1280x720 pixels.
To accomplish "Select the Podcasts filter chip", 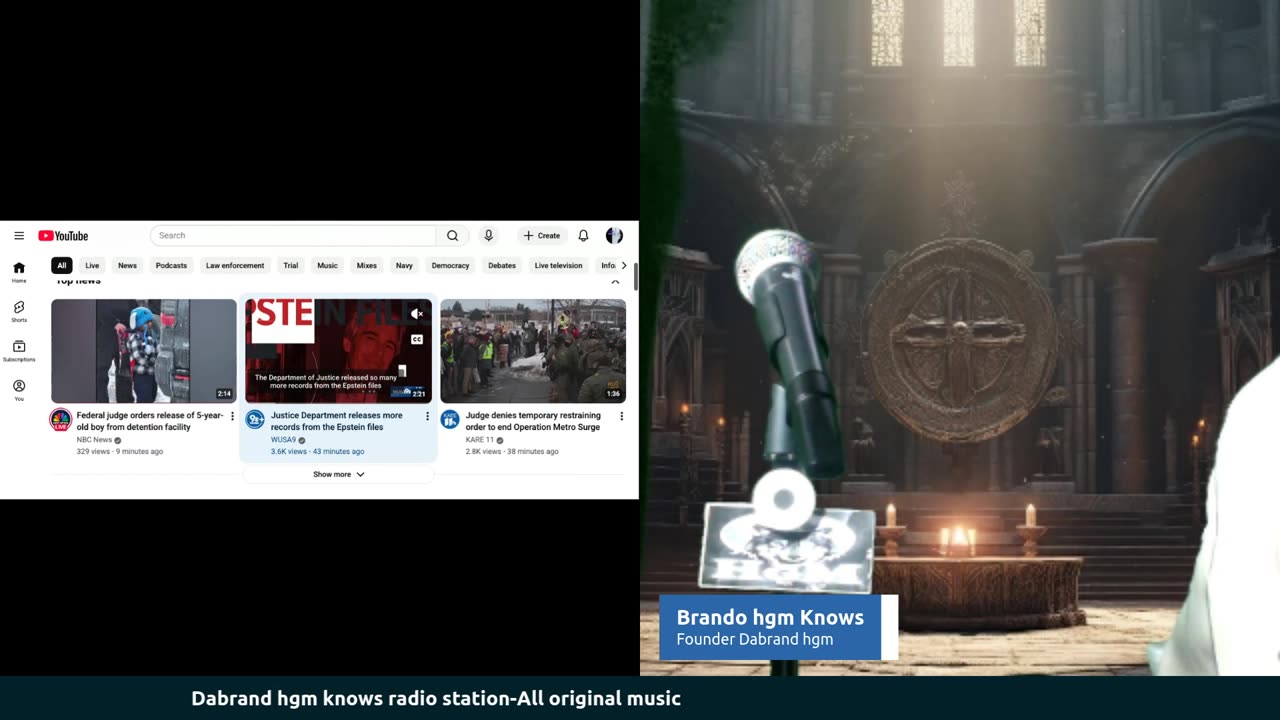I will pyautogui.click(x=171, y=266).
